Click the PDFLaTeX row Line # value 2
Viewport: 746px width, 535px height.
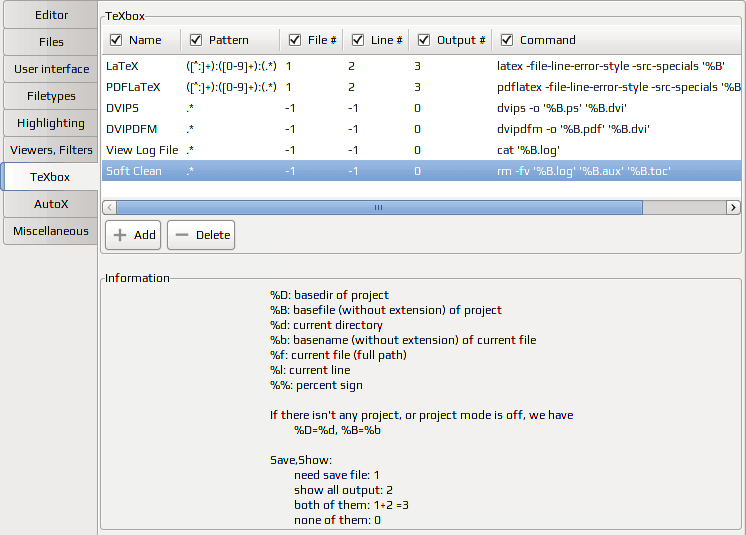pyautogui.click(x=351, y=87)
